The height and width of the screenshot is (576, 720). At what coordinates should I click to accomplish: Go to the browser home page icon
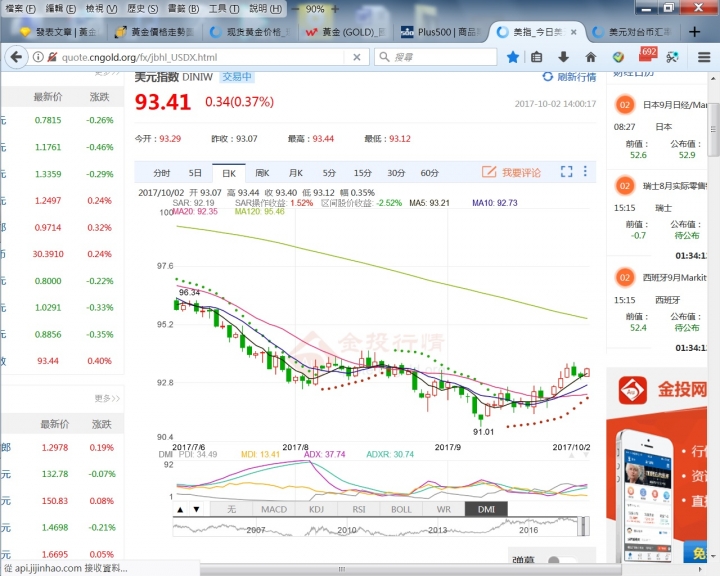tap(591, 57)
